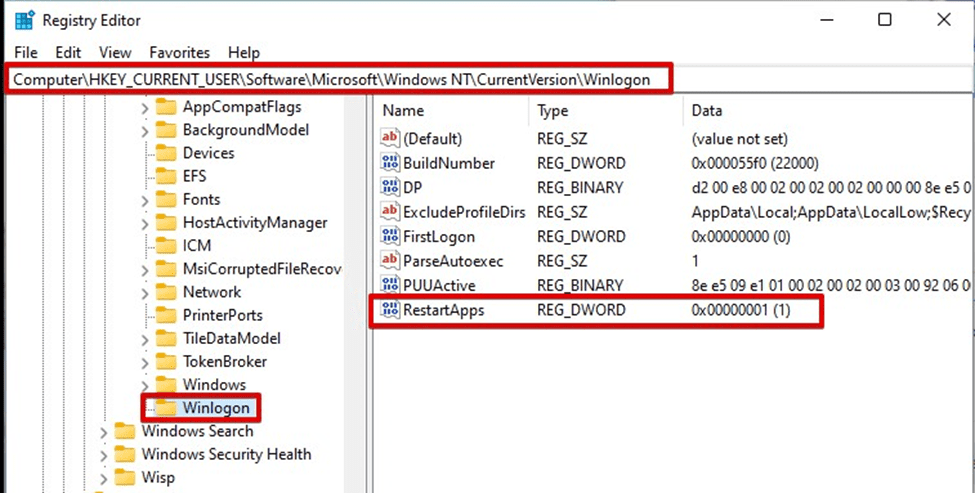Viewport: 975px width, 493px height.
Task: Click the BuildNumber DWORD value icon
Action: click(x=390, y=163)
